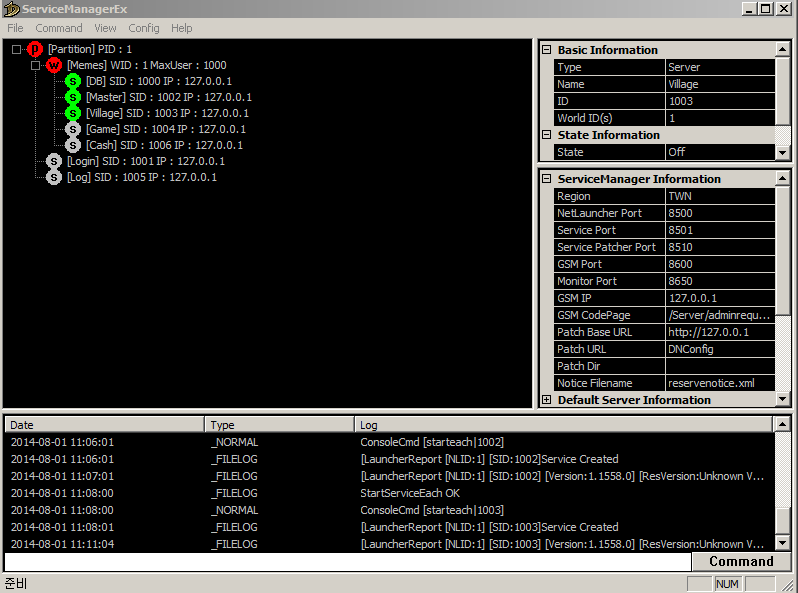Screen dimensions: 798x593
Task: Click the gray Cash service icon
Action: (x=73, y=145)
